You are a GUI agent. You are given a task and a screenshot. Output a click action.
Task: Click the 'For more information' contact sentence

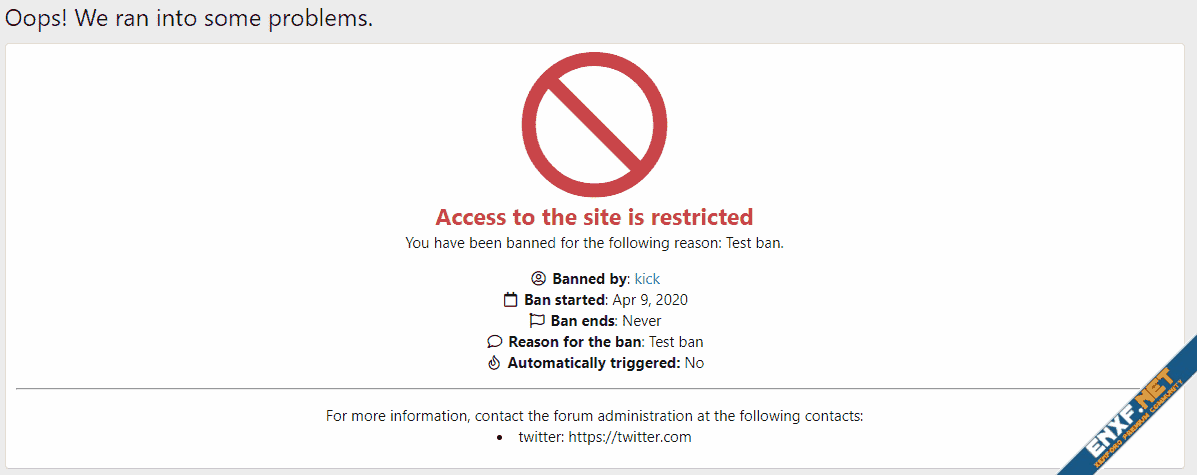click(x=594, y=416)
